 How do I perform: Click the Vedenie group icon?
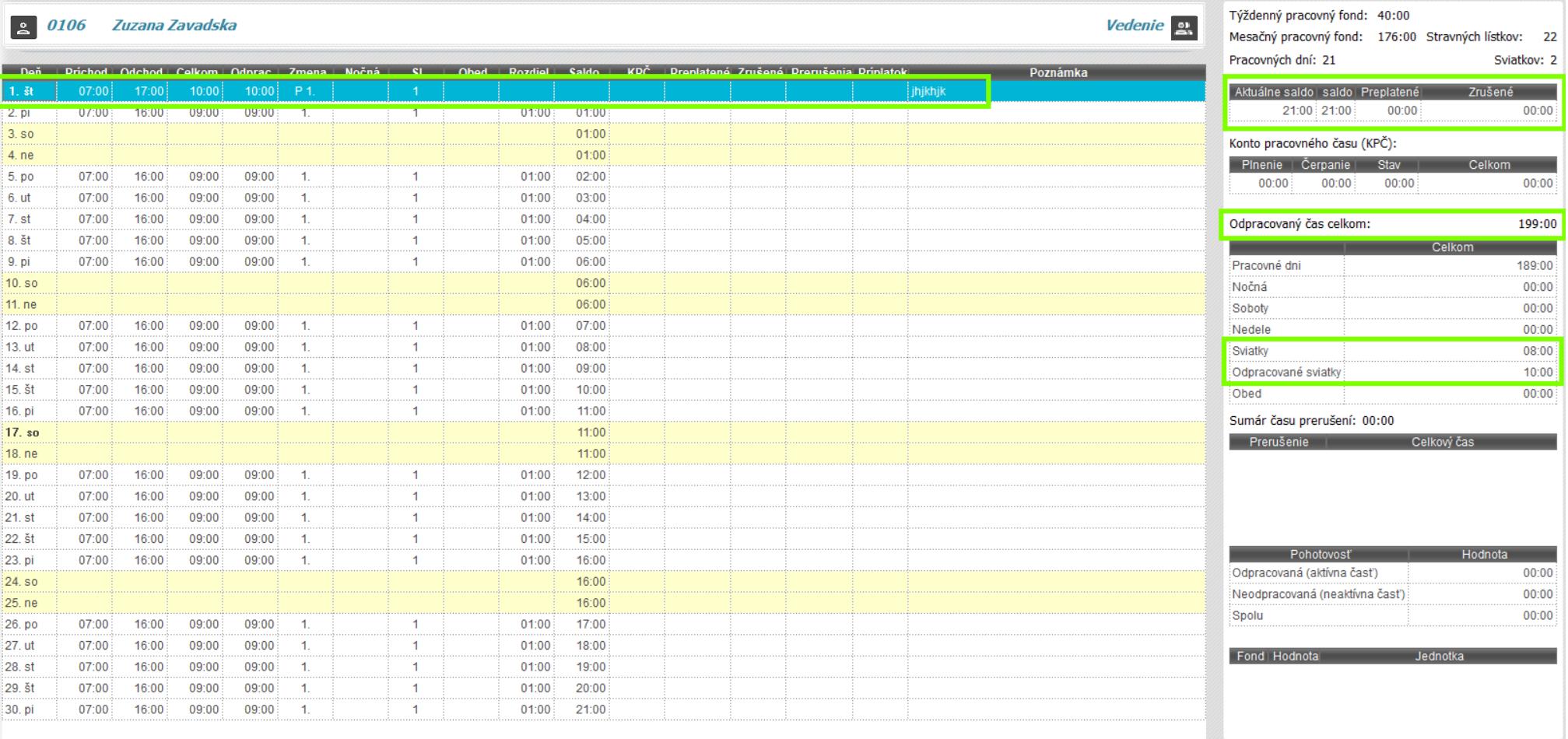1184,28
